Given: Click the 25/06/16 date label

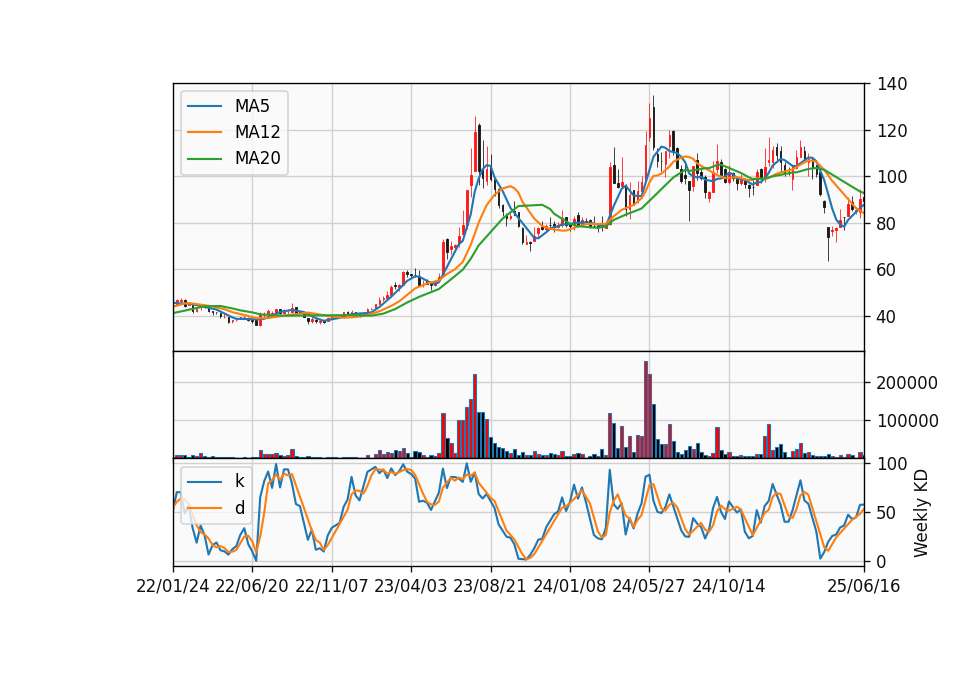Looking at the screenshot, I should [864, 586].
